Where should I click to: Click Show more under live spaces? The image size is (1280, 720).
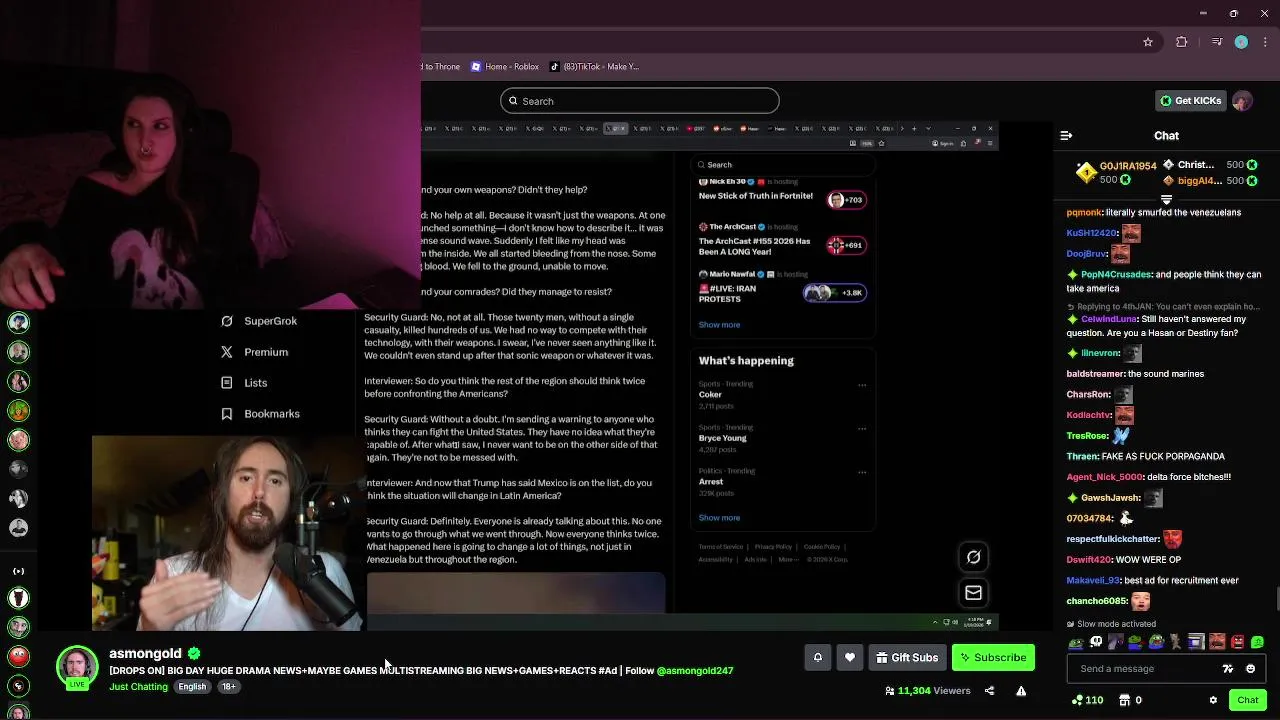pos(719,325)
